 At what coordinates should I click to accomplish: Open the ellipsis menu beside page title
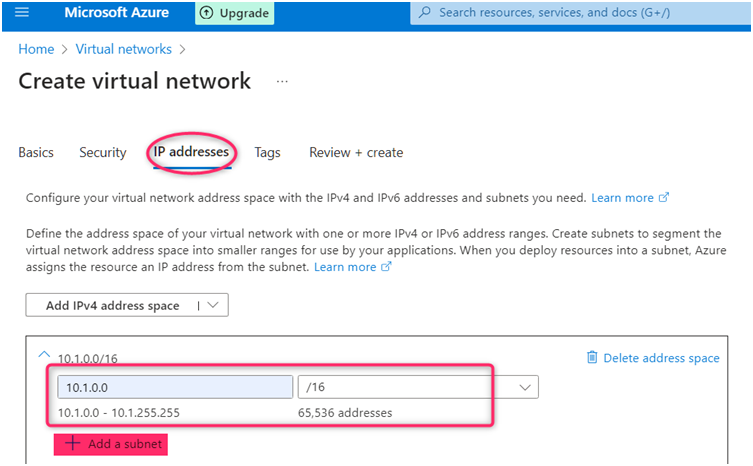[282, 81]
